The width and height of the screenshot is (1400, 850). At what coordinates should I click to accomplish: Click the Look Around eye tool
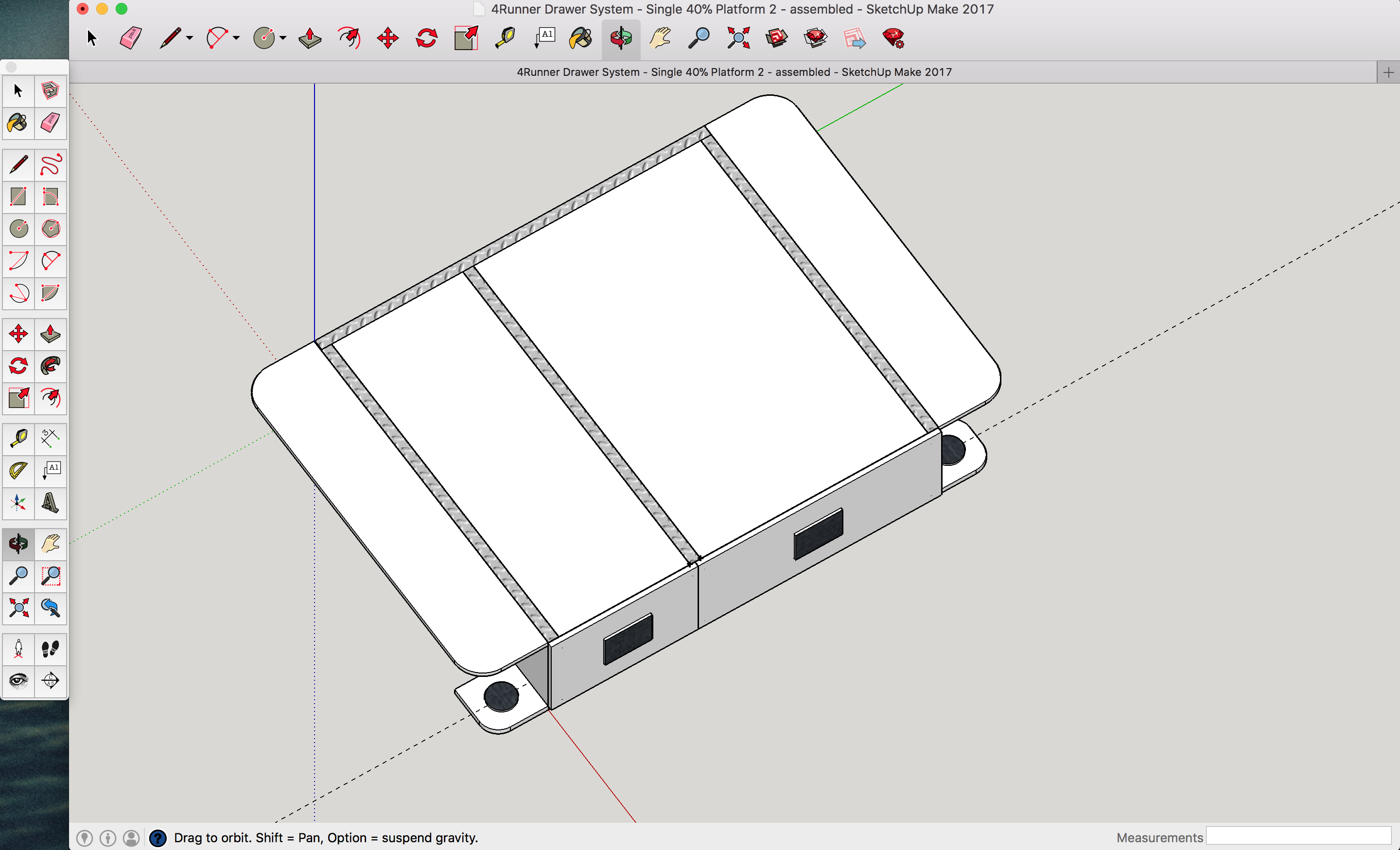pos(19,680)
